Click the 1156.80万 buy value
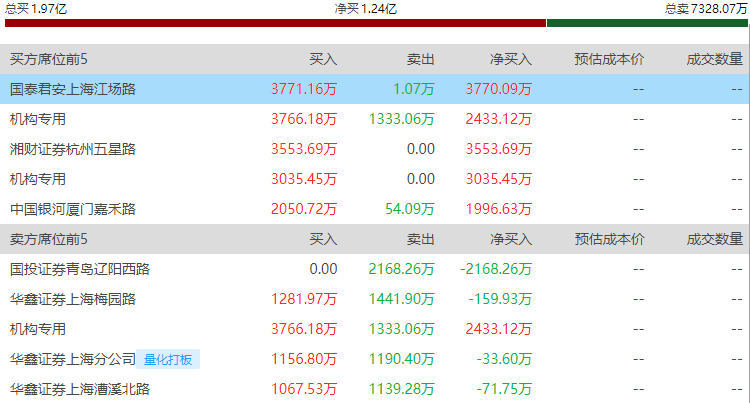This screenshot has width=750, height=403. [304, 359]
